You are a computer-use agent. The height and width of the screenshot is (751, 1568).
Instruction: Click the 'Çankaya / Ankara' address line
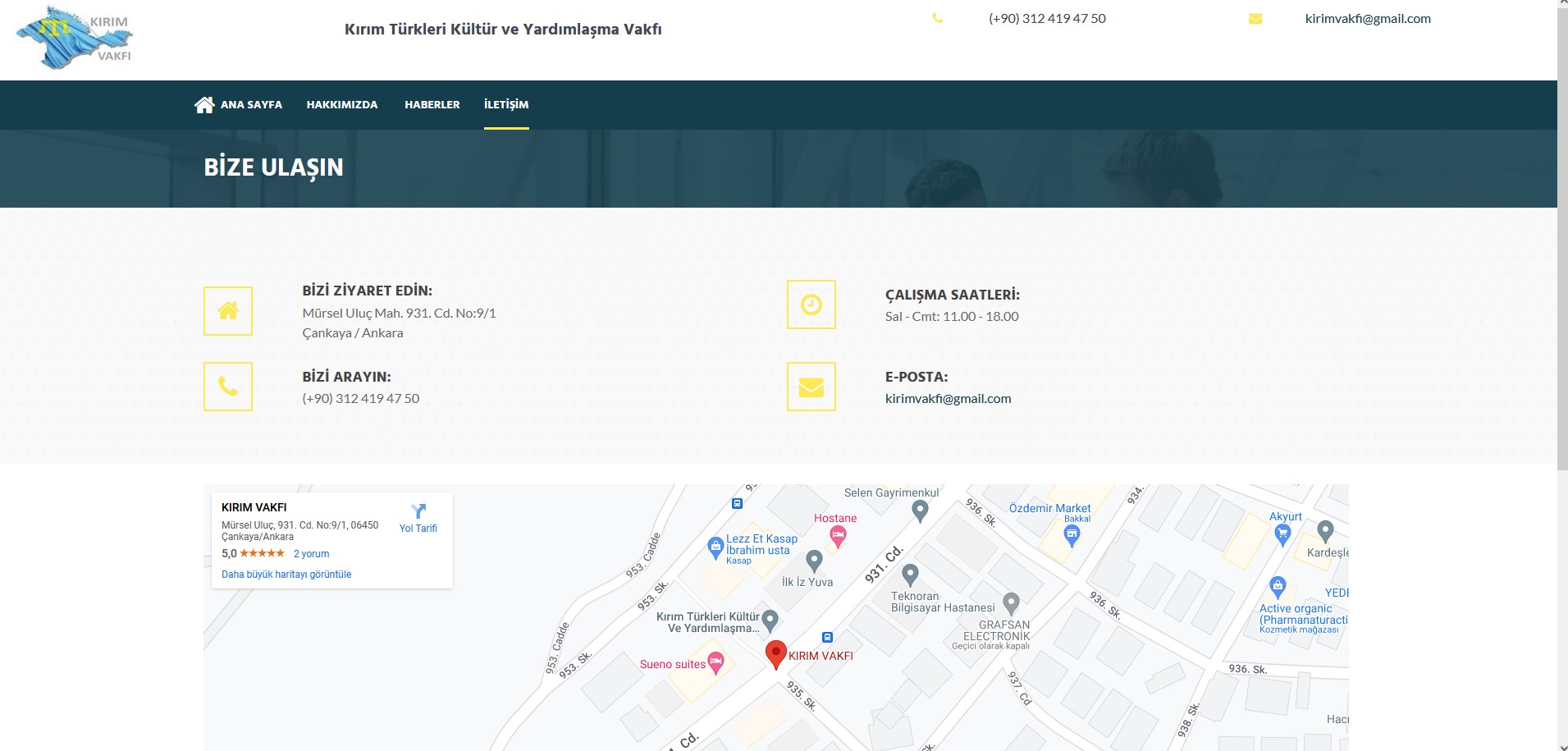353,332
